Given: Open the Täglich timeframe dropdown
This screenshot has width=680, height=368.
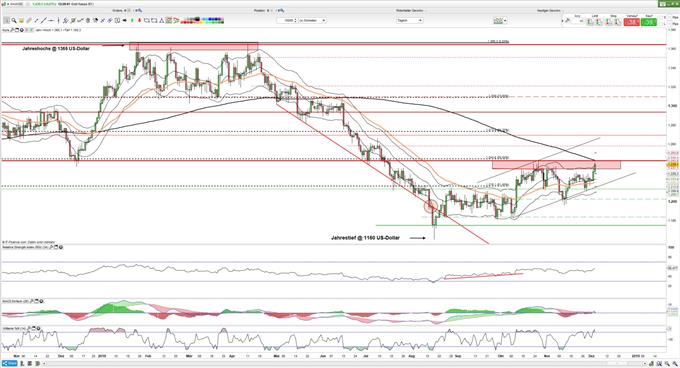Looking at the screenshot, I should coord(409,20).
